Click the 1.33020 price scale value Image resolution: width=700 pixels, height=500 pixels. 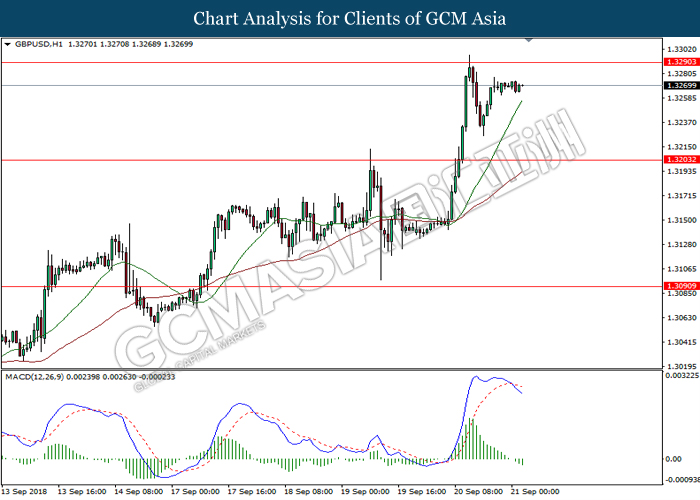[681, 49]
